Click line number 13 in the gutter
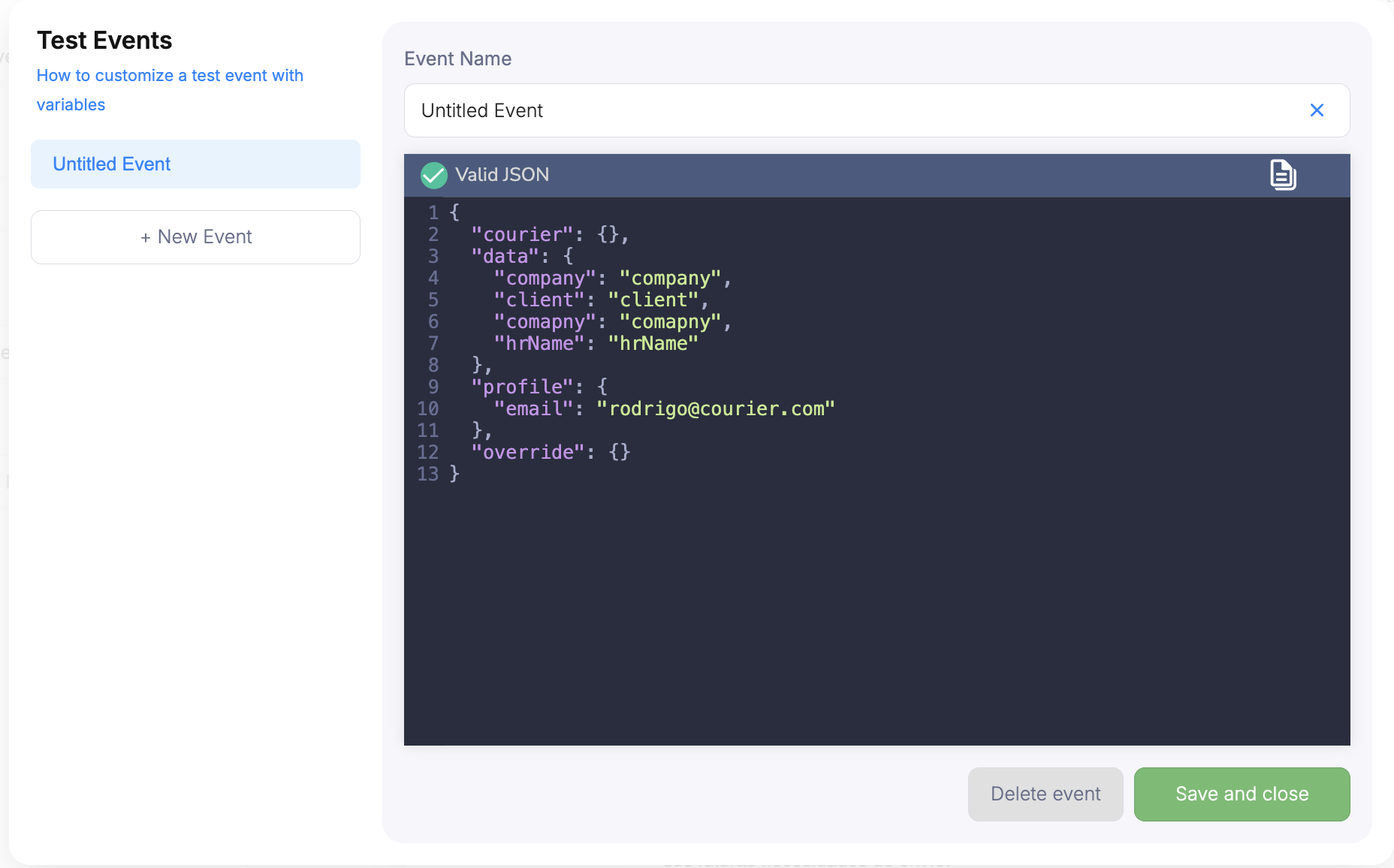 [x=428, y=475]
